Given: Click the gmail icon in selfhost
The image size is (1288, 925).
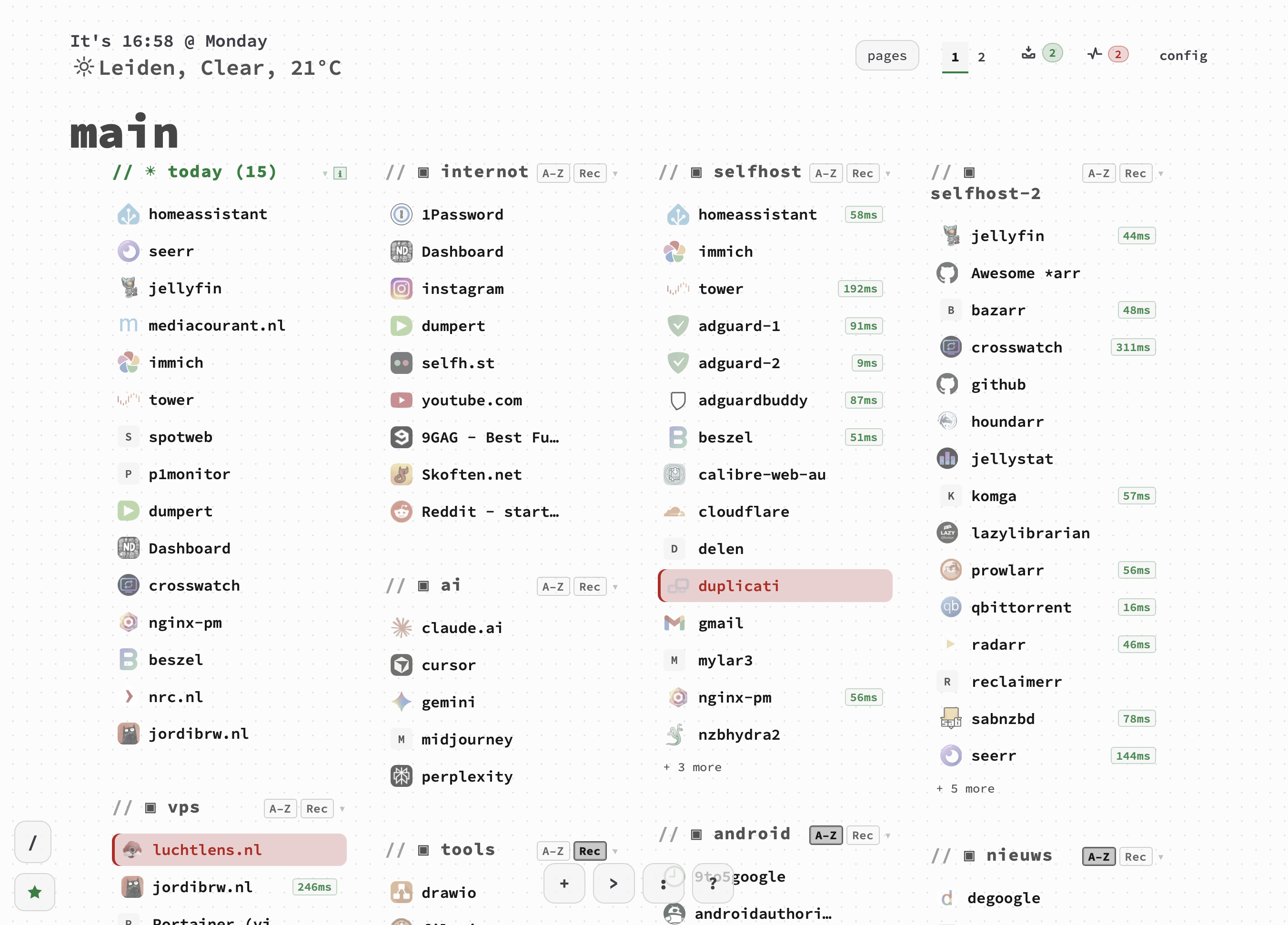Looking at the screenshot, I should 674,623.
